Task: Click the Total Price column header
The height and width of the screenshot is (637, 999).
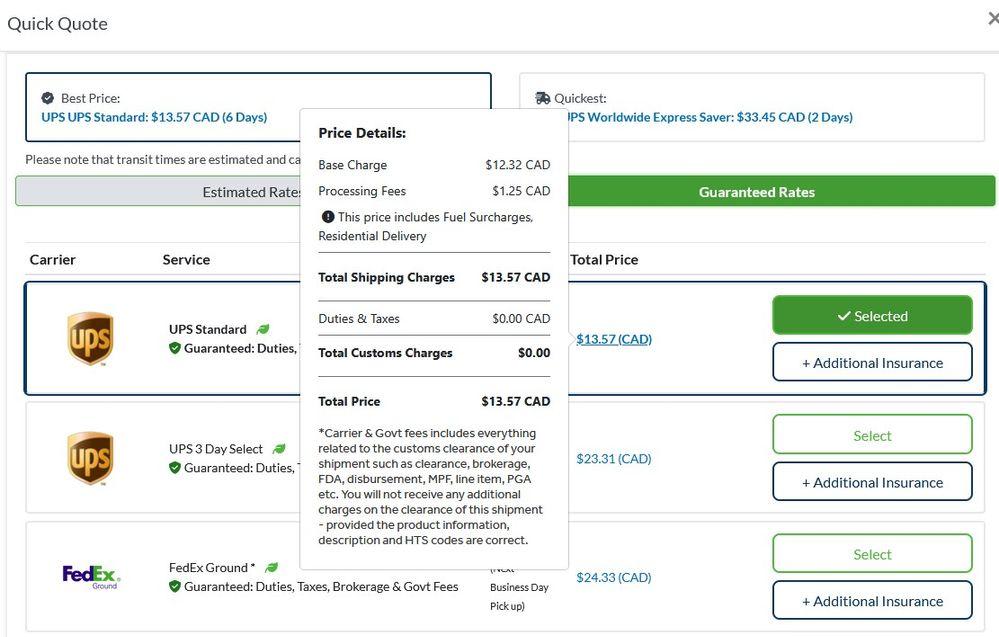Action: (604, 259)
